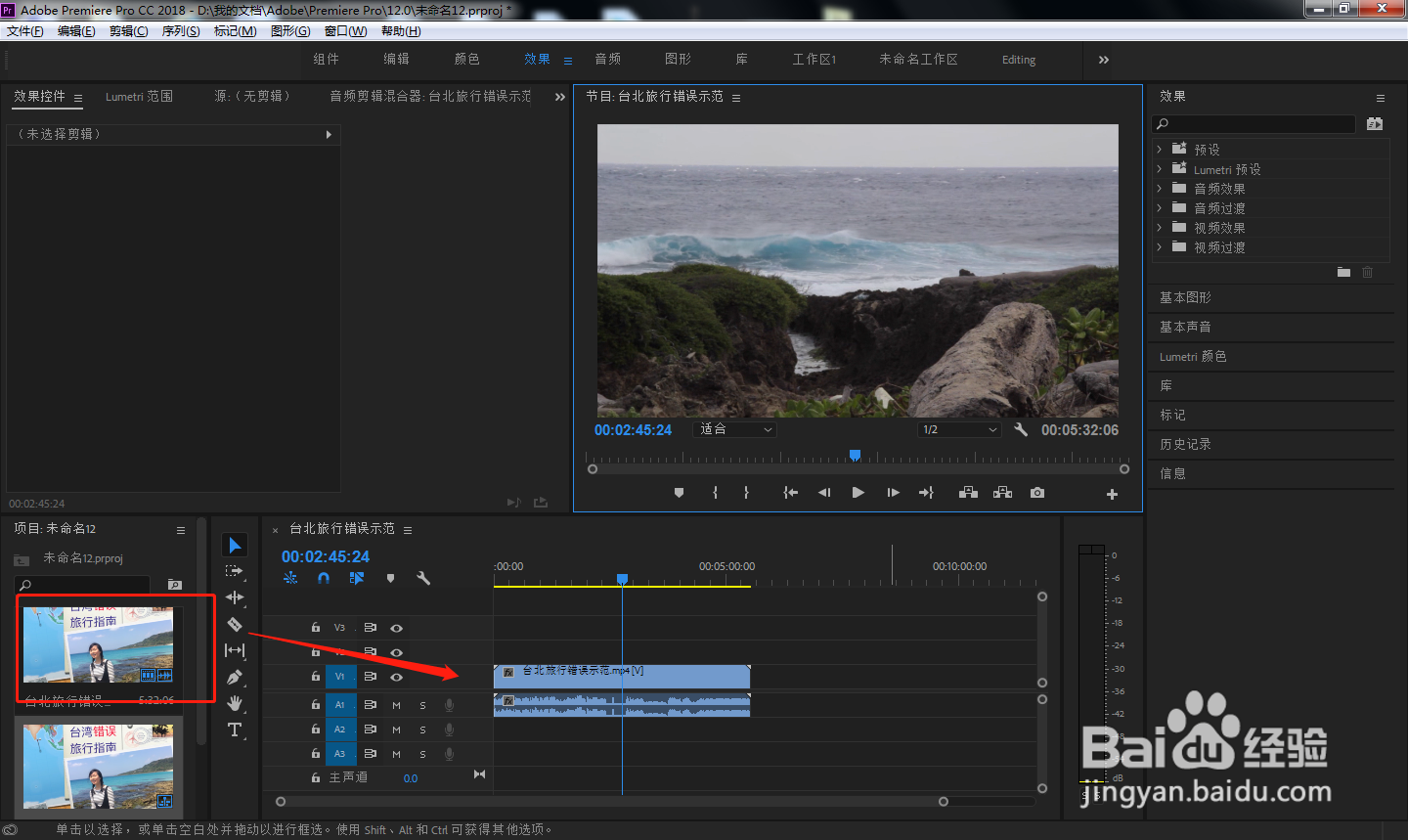The width and height of the screenshot is (1408, 840).
Task: Click the Lift button
Action: 968,493
